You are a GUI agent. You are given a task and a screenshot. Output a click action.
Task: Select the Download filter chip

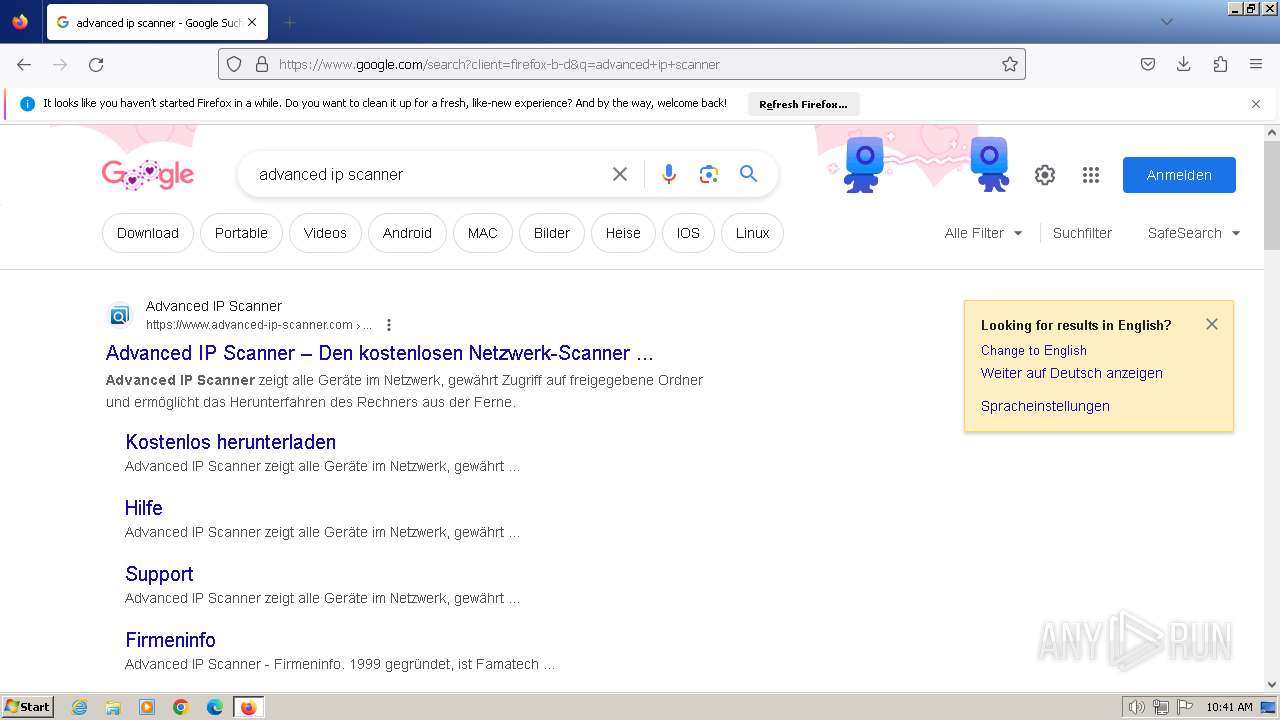pos(148,233)
